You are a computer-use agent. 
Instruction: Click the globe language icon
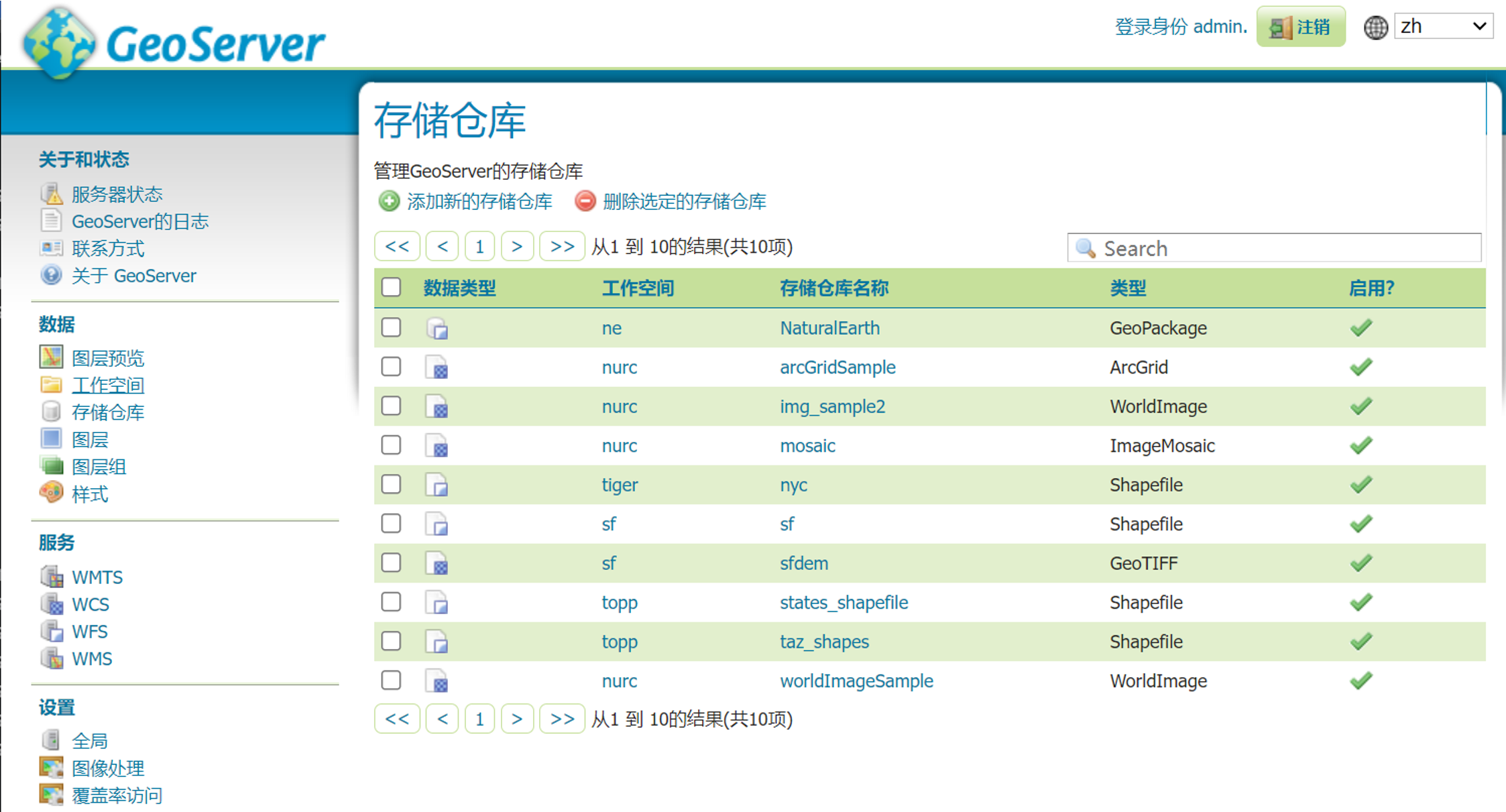(1376, 27)
